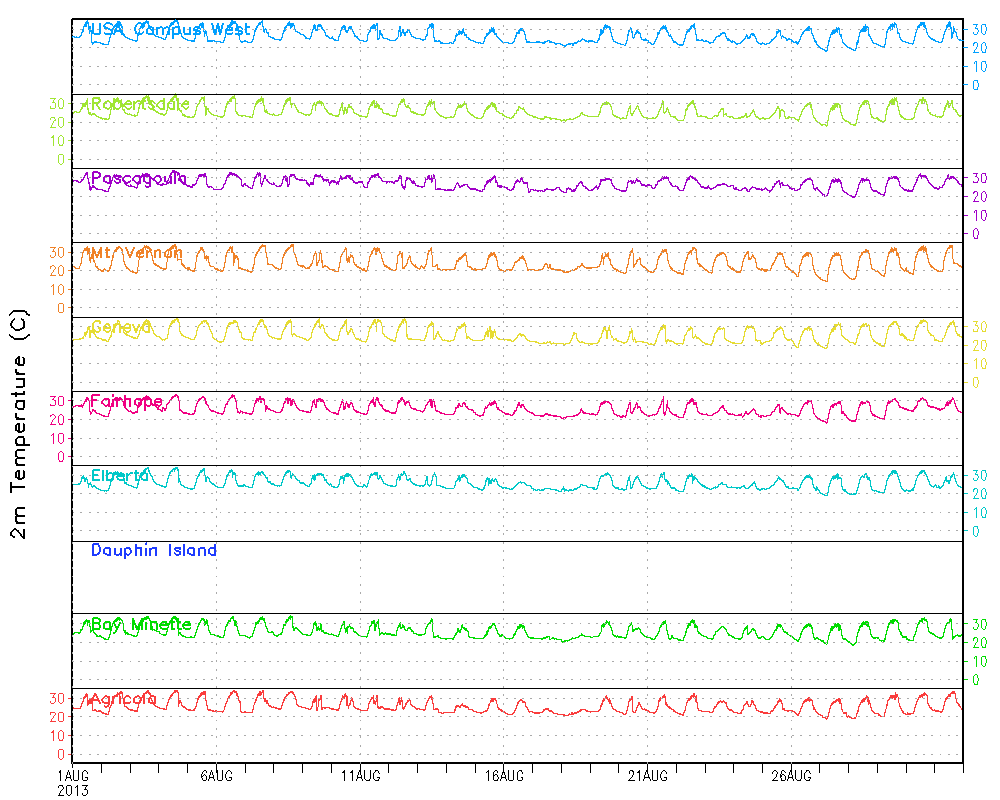Click the Elberta station label
The height and width of the screenshot is (800, 1000).
point(119,476)
